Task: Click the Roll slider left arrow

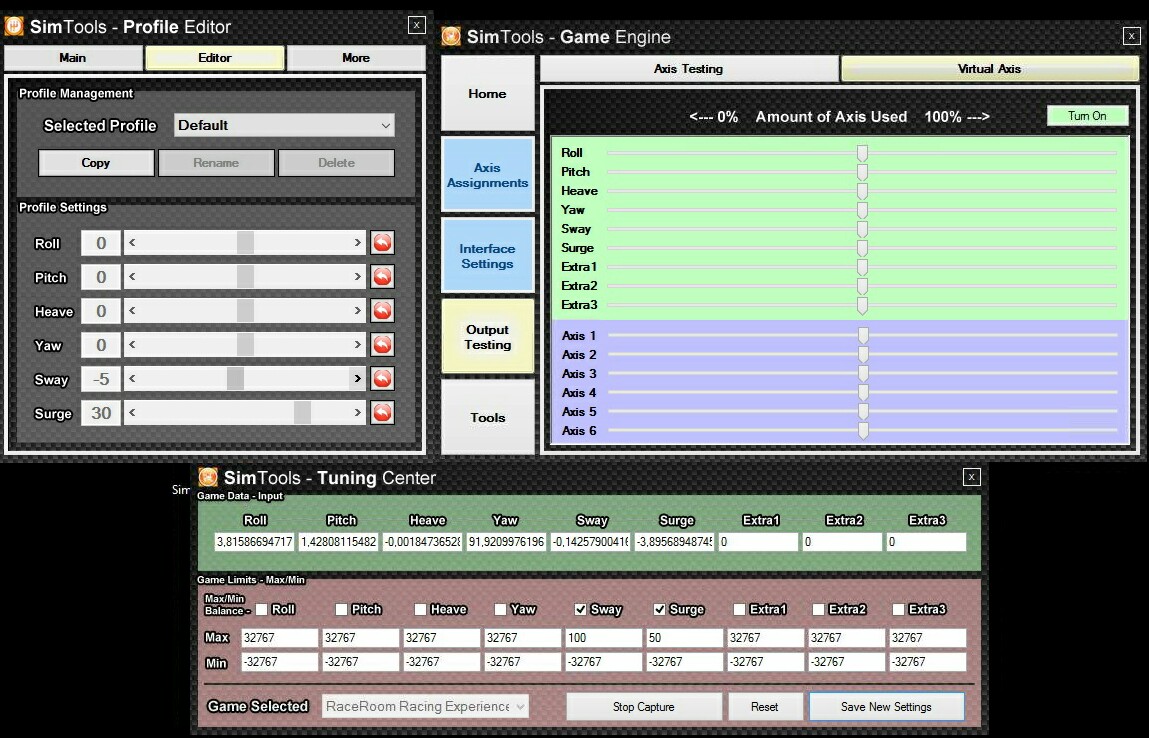Action: (133, 243)
